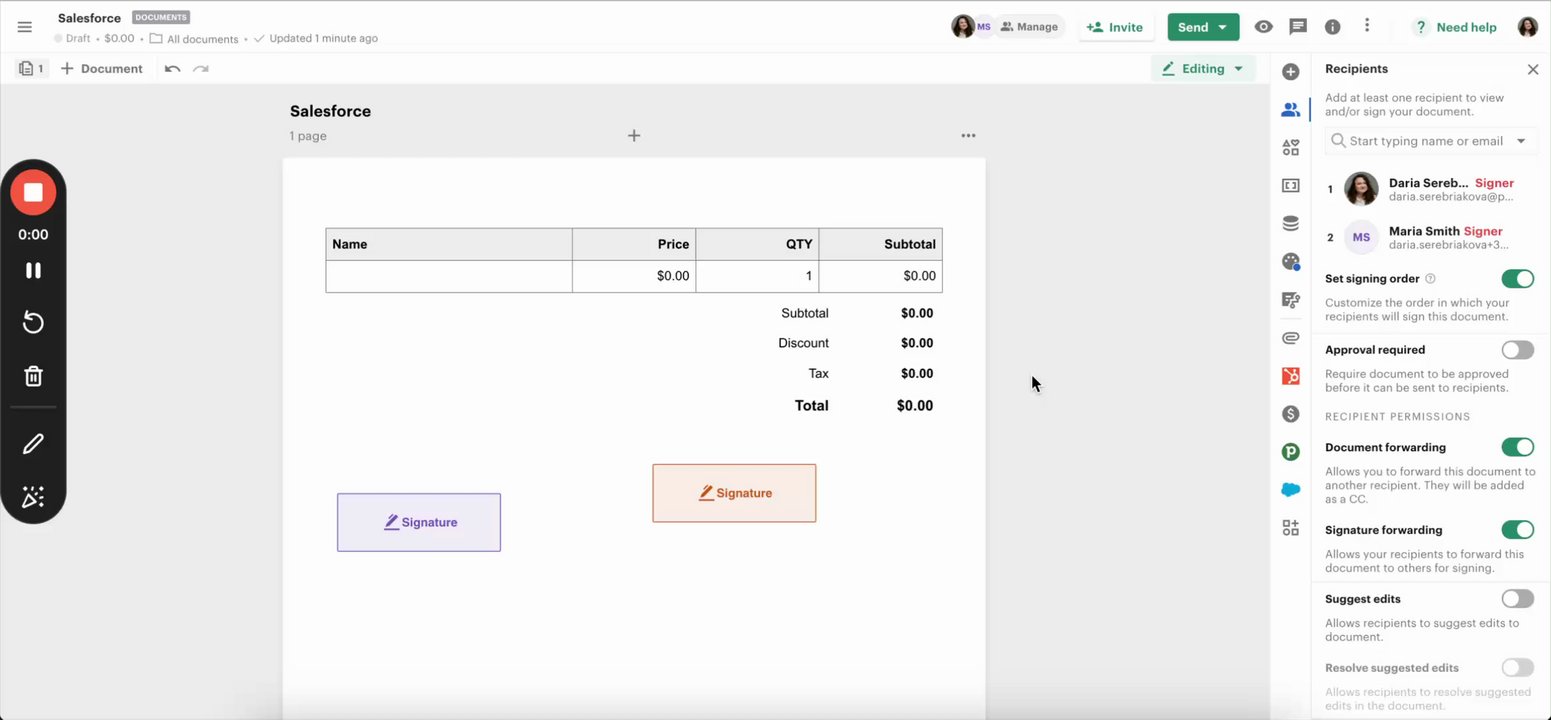Open the comments chat icon

coord(1298,27)
